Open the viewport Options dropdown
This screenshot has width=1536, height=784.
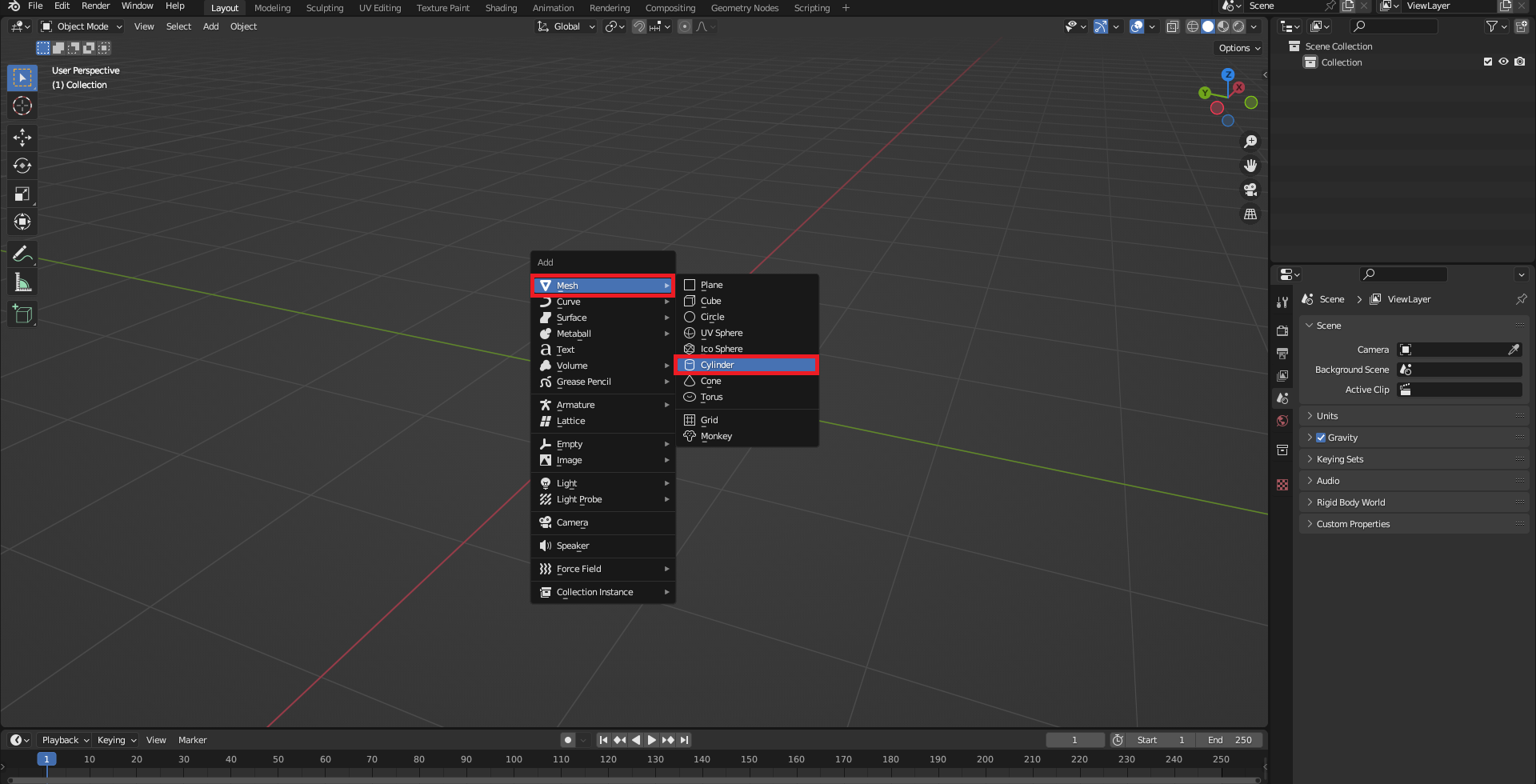tap(1239, 48)
